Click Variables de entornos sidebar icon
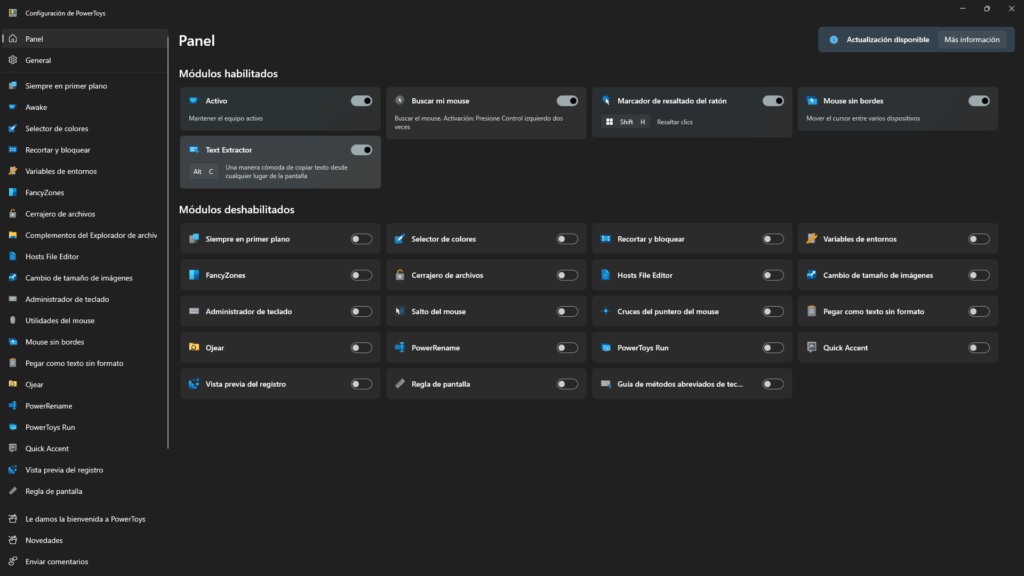This screenshot has width=1024, height=576. (x=13, y=171)
